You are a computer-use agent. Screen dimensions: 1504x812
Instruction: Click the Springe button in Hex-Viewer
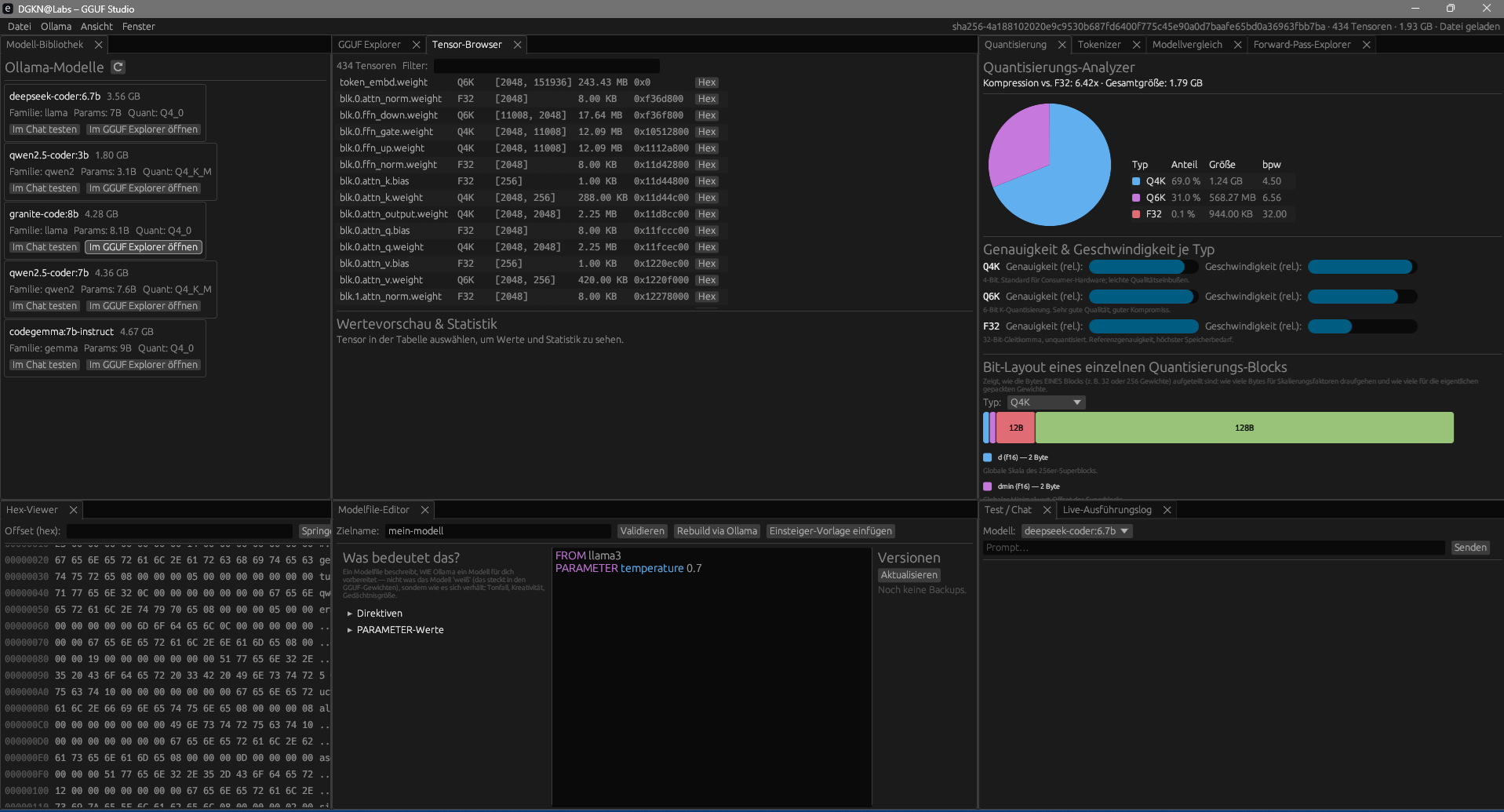tap(315, 531)
